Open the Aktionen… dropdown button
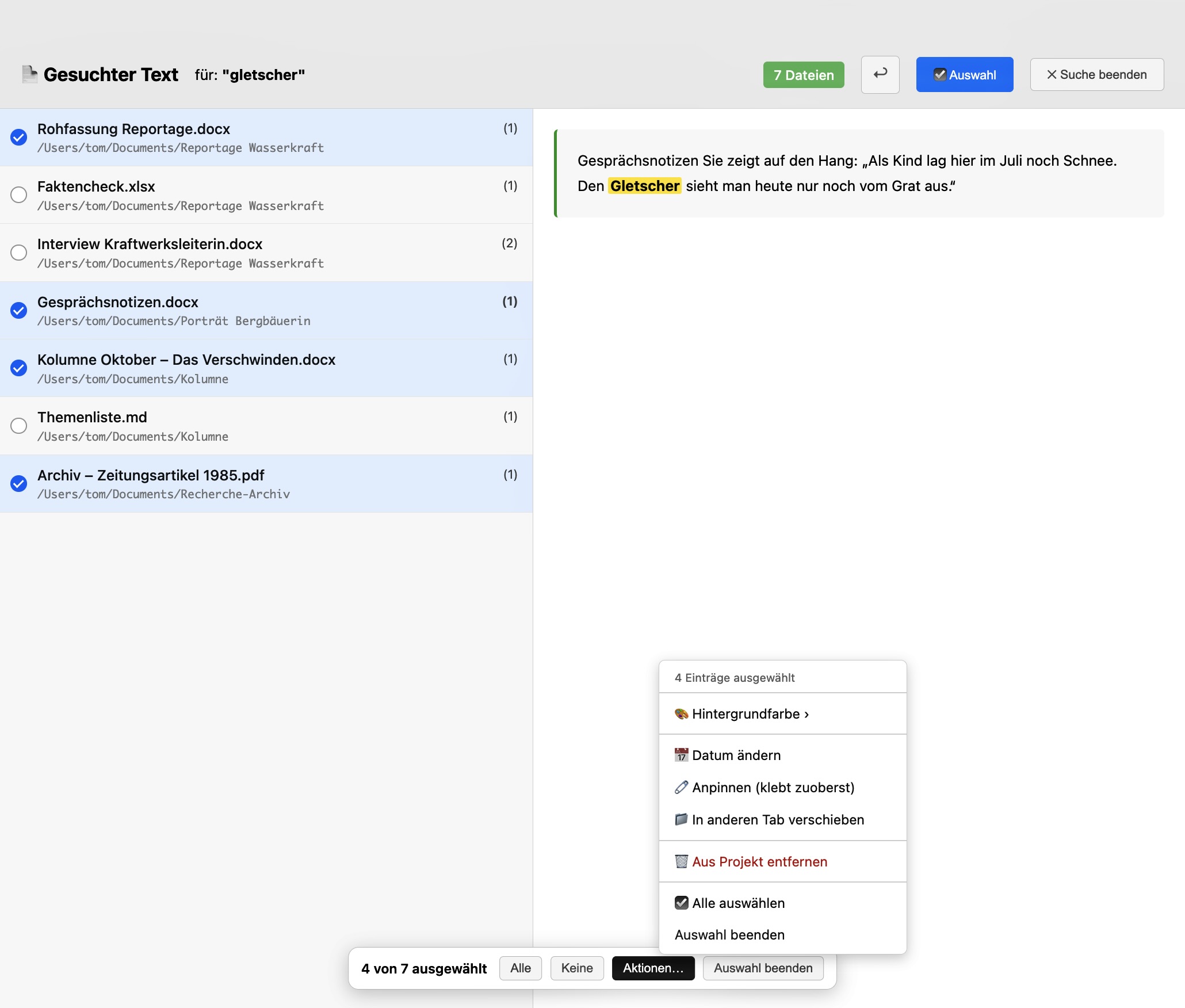1185x1008 pixels. click(653, 968)
